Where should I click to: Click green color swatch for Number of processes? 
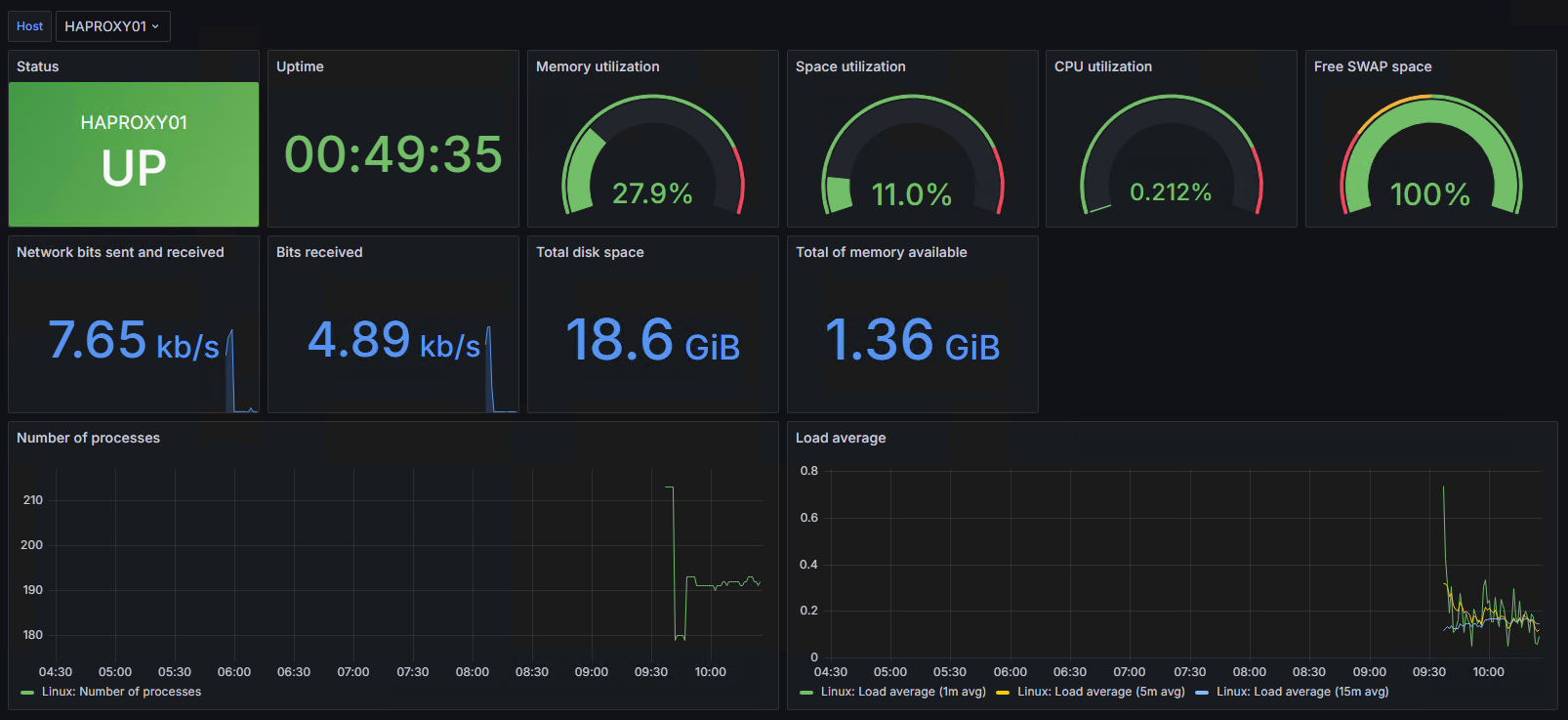[27, 693]
